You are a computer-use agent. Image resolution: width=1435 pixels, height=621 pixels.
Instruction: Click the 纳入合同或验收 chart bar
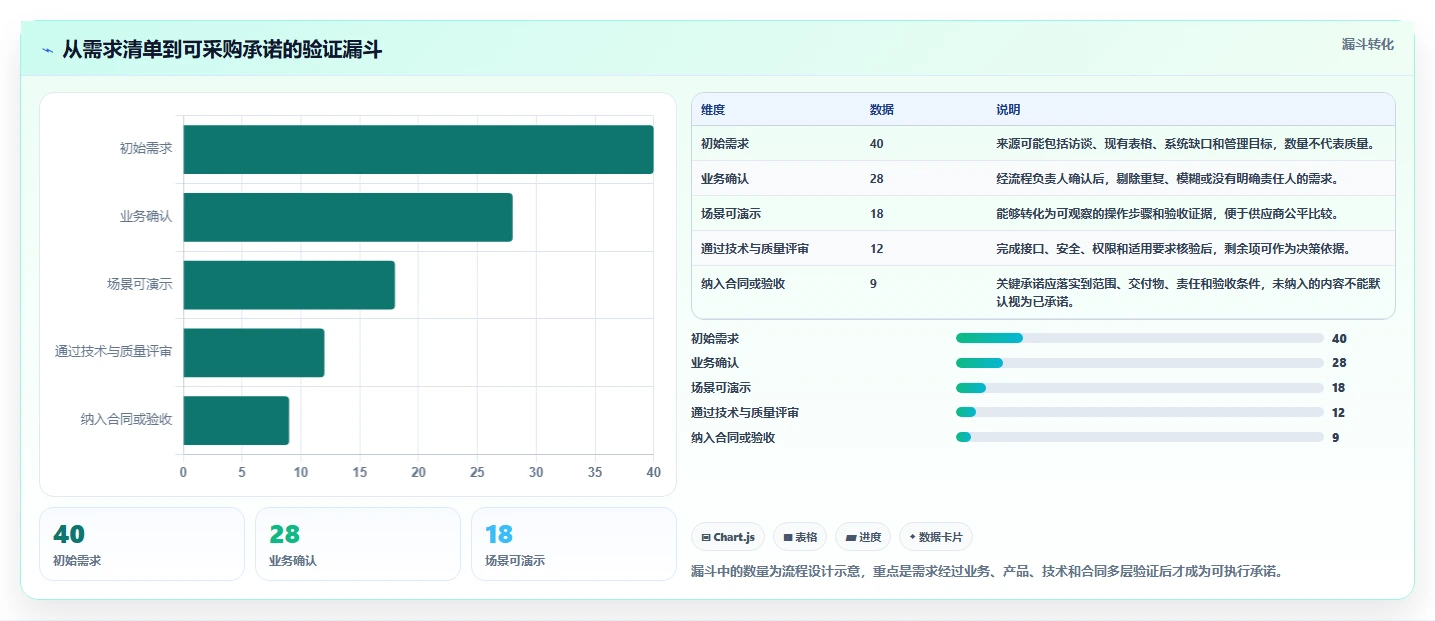click(x=236, y=420)
